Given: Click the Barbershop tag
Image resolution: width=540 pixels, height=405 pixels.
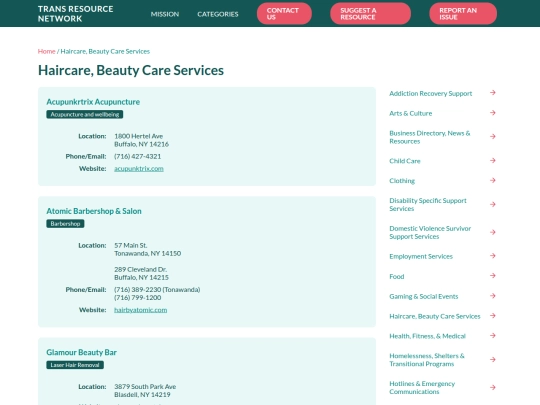Looking at the screenshot, I should click(x=65, y=224).
